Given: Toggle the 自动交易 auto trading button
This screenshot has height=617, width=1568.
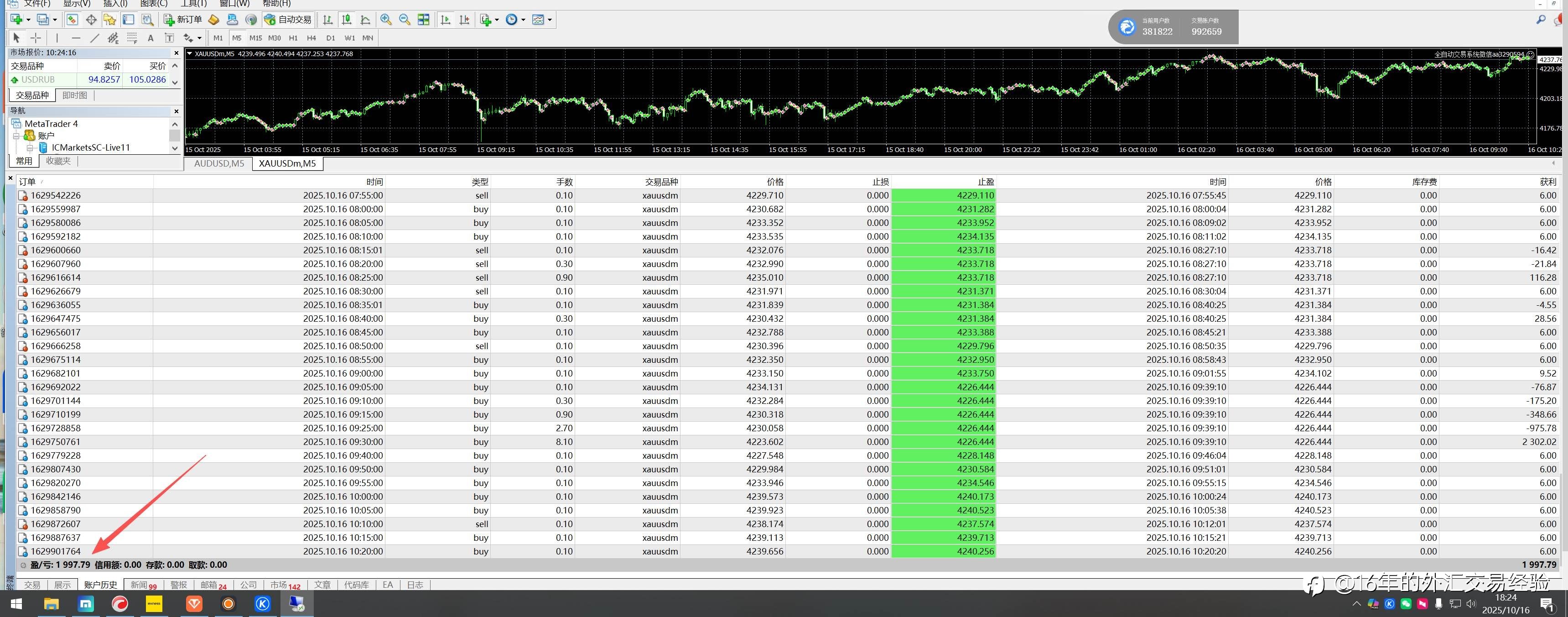Looking at the screenshot, I should 288,20.
